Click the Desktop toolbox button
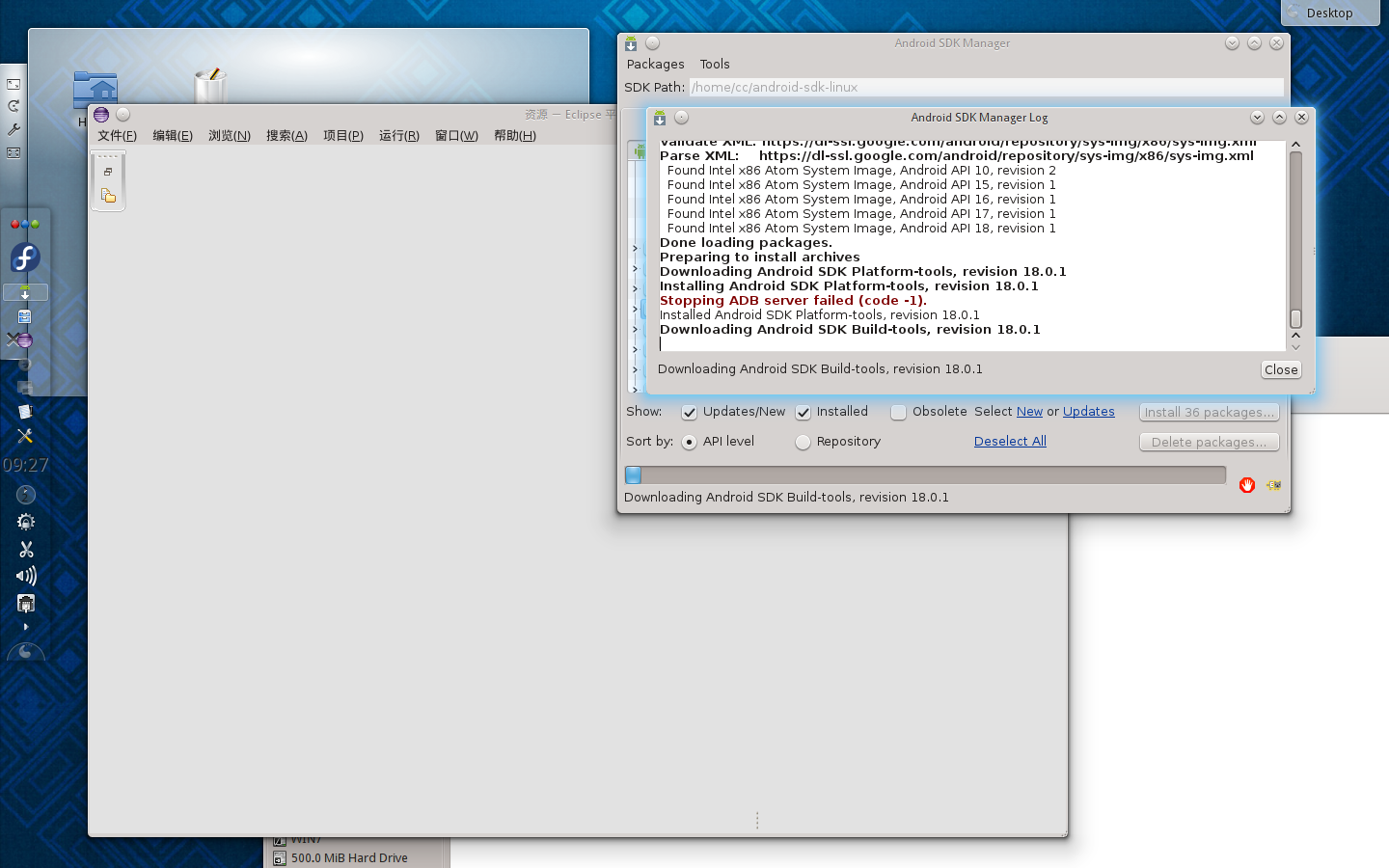The height and width of the screenshot is (868, 1389). click(x=1330, y=13)
